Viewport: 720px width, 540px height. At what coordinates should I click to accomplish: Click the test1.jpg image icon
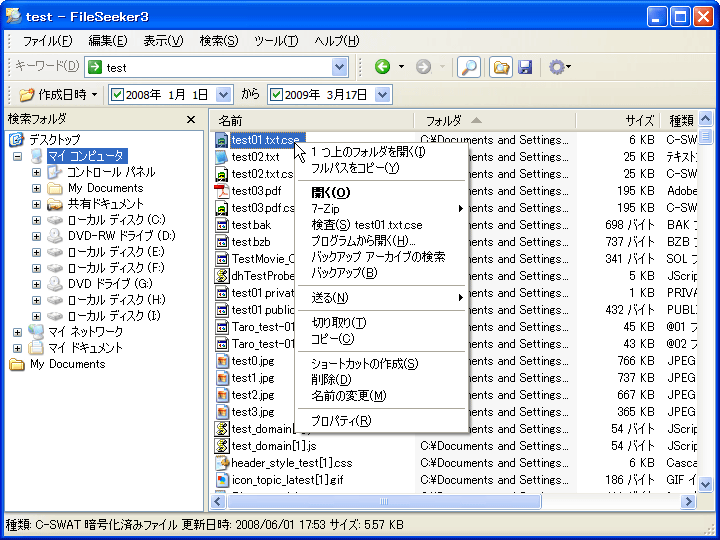point(222,377)
